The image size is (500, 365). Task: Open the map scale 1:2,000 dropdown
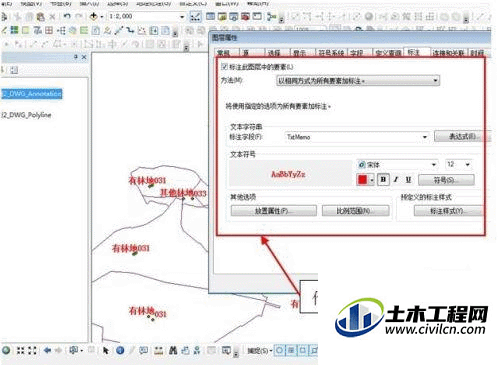(182, 16)
